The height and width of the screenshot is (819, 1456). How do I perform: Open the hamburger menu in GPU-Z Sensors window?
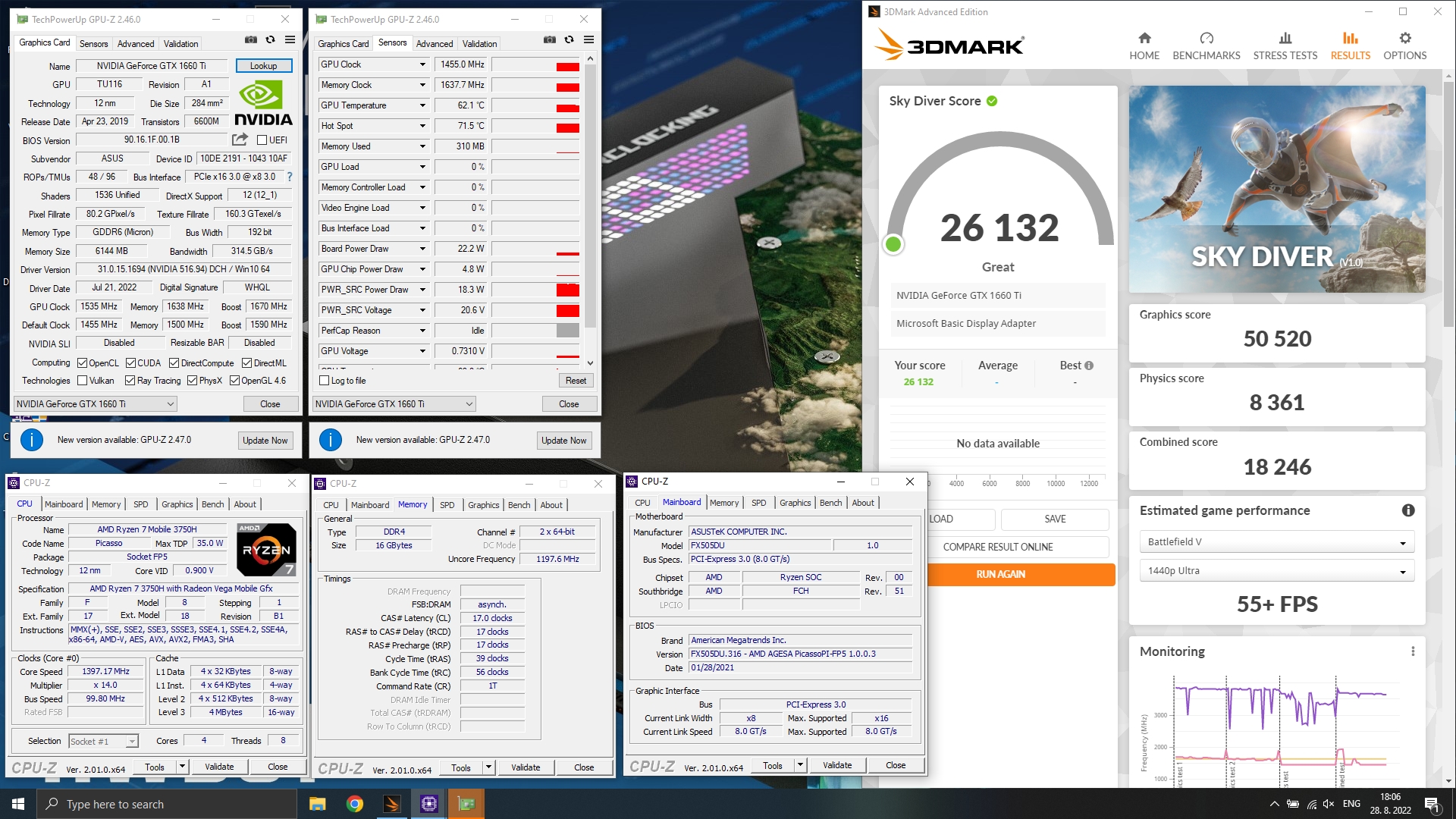pyautogui.click(x=588, y=40)
